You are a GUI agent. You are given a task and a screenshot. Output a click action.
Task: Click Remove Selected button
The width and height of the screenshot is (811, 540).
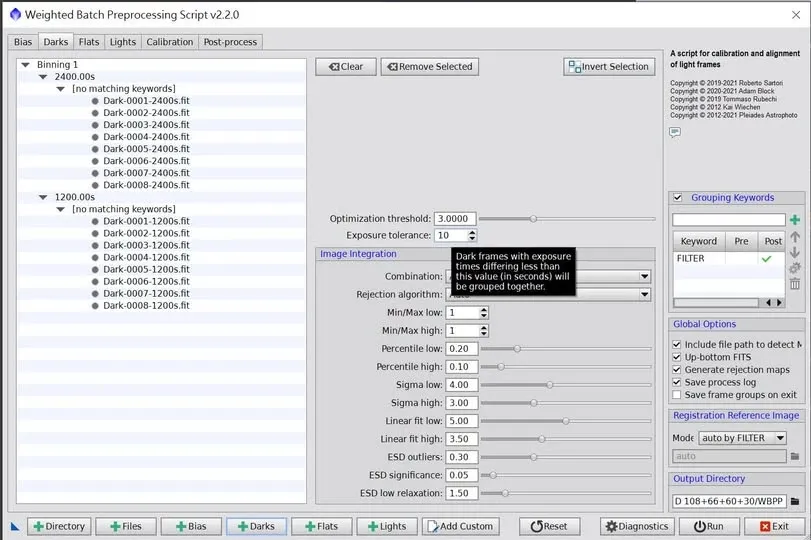click(430, 67)
